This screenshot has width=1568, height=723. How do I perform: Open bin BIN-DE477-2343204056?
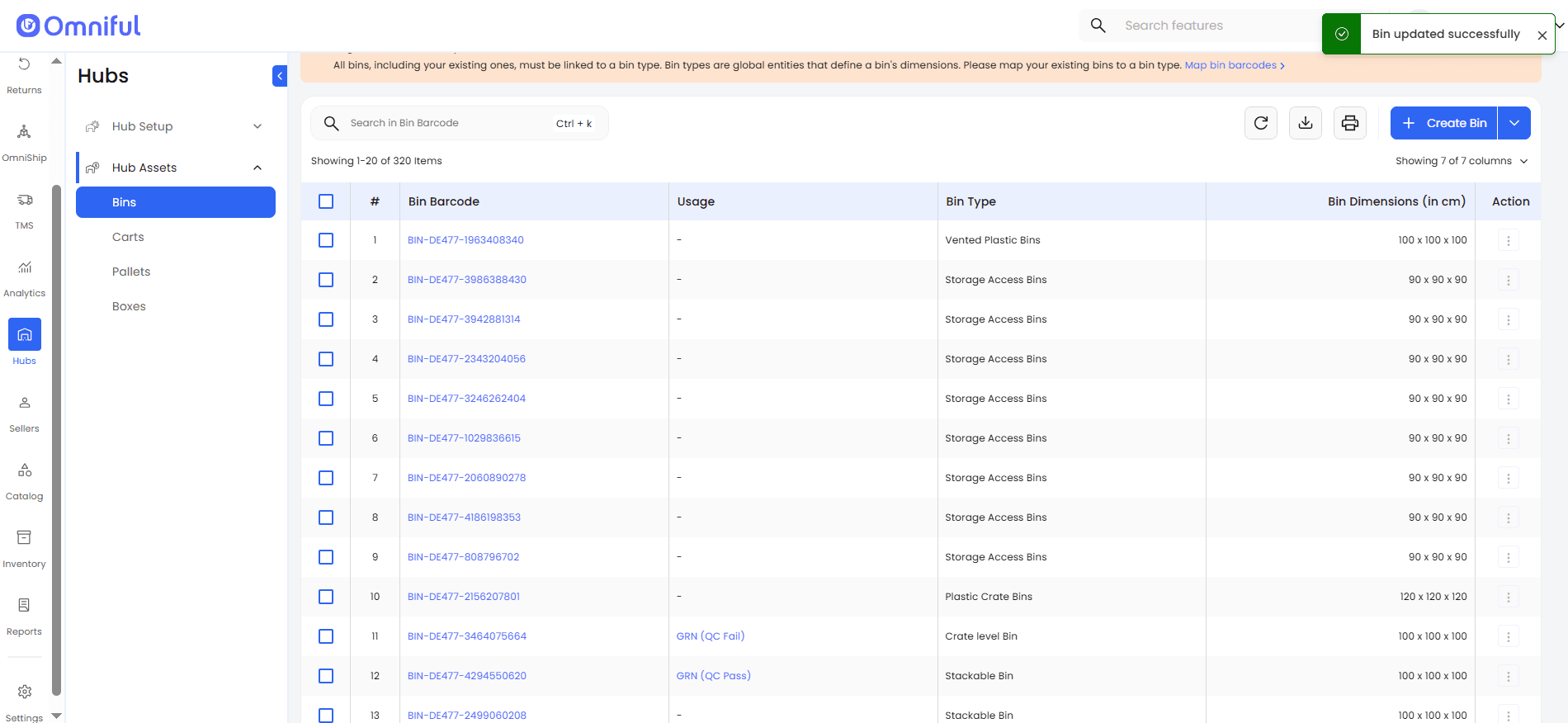pos(466,359)
